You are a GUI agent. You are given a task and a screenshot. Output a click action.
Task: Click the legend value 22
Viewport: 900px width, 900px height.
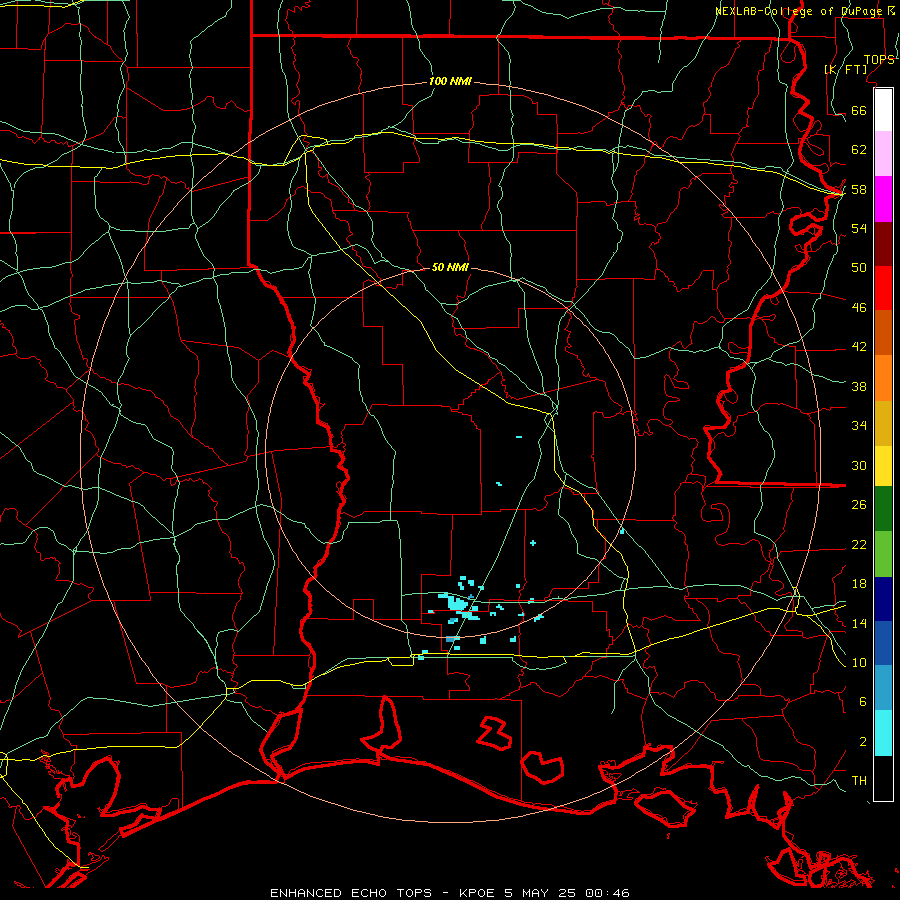click(859, 545)
